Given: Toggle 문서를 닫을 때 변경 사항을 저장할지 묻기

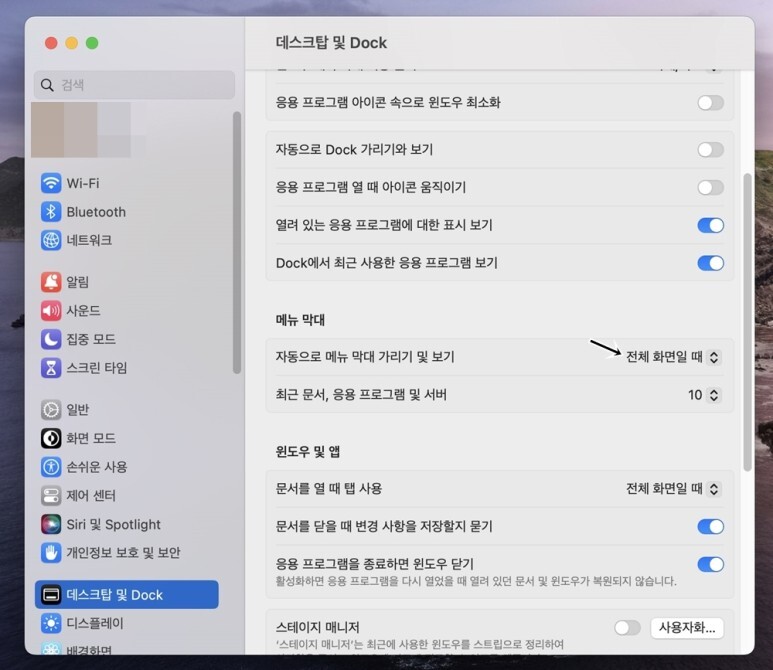Looking at the screenshot, I should click(710, 527).
